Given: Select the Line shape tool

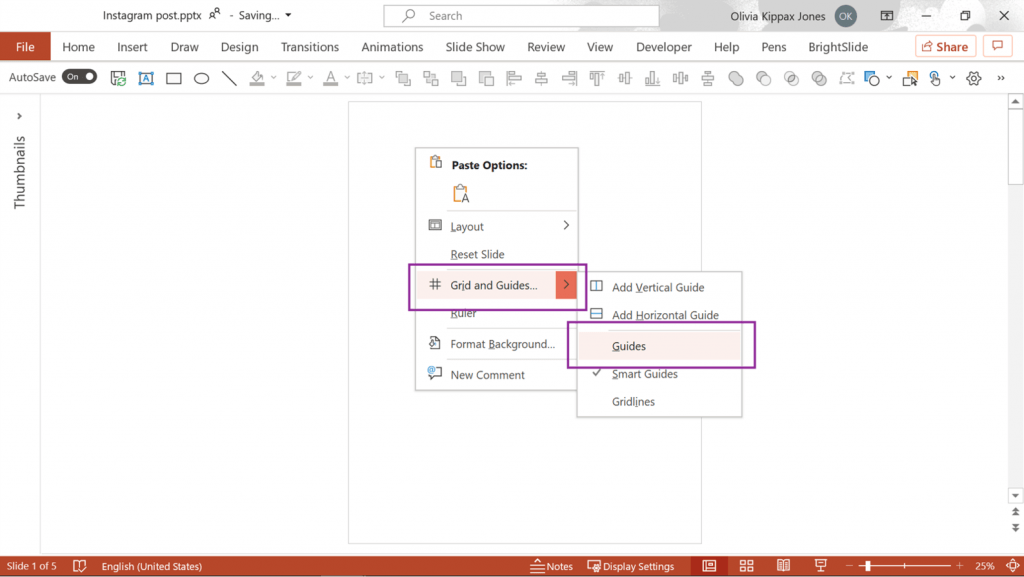Looking at the screenshot, I should click(229, 78).
